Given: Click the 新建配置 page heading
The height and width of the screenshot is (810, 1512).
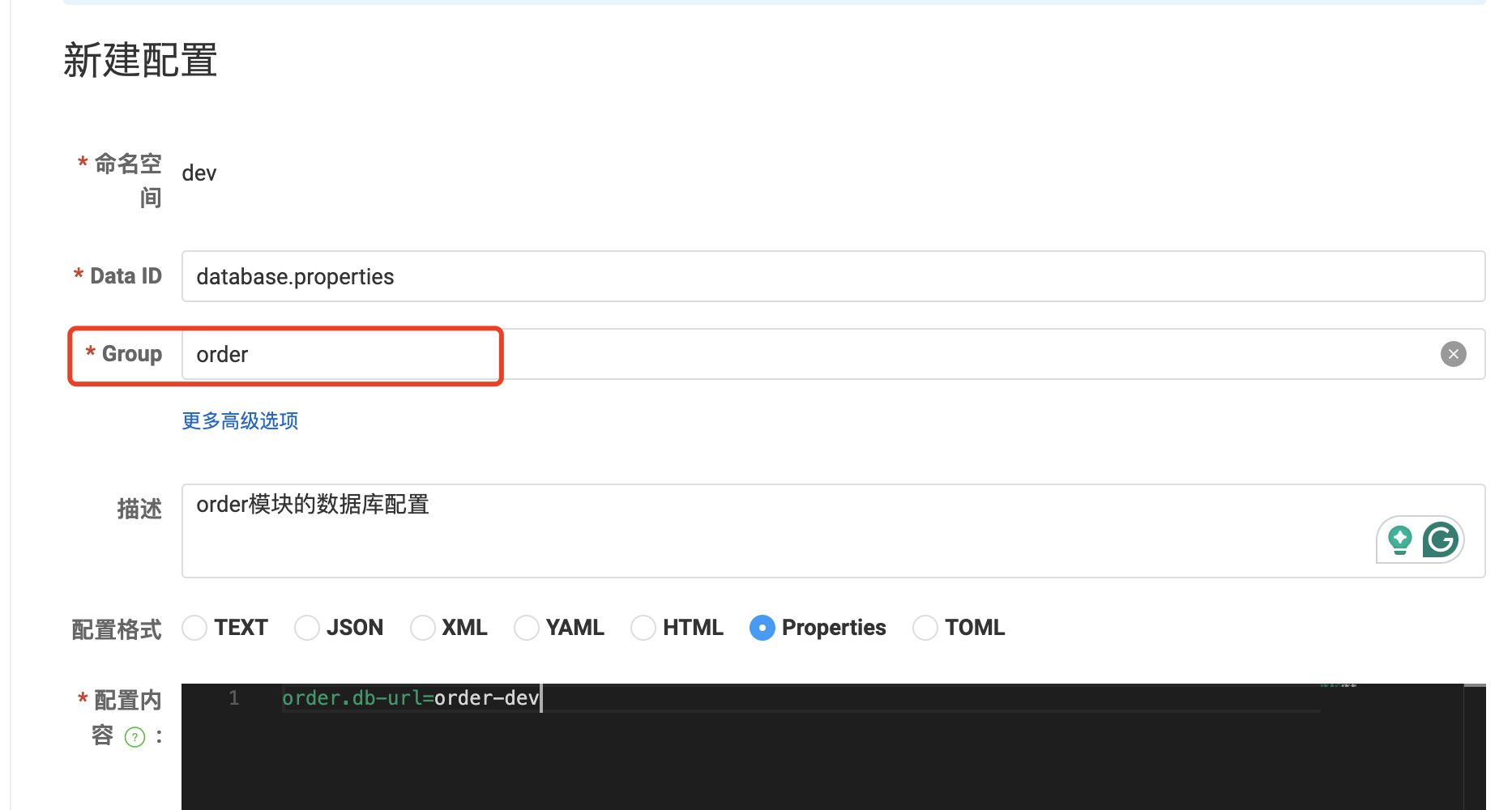Looking at the screenshot, I should pos(140,60).
